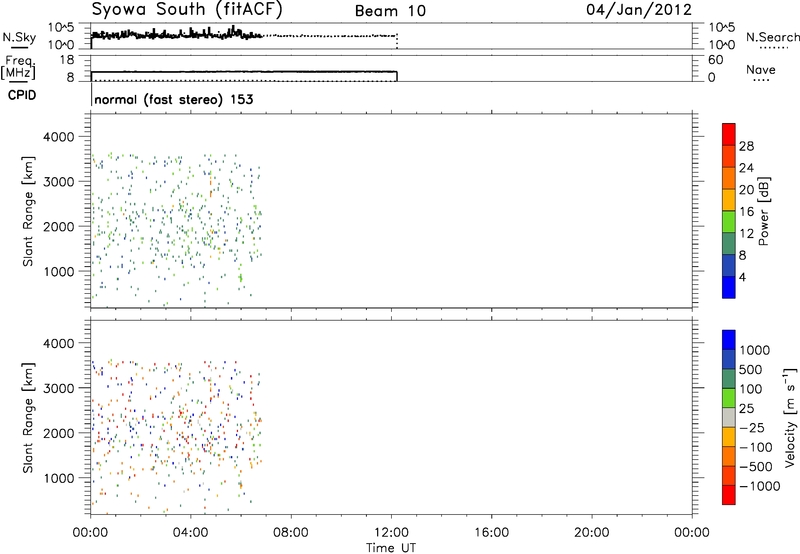Select the "28" Power colorbar label
The height and width of the screenshot is (554, 800).
coord(746,146)
